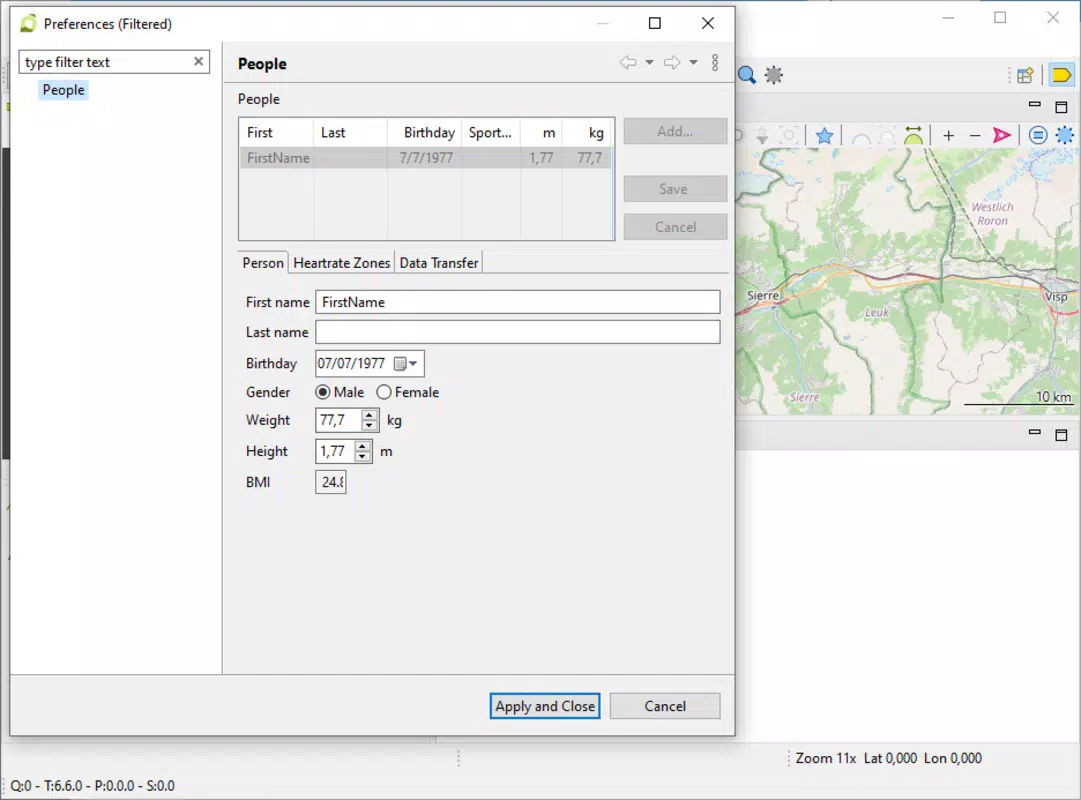Click the green dome icon with double arrow

(x=913, y=135)
